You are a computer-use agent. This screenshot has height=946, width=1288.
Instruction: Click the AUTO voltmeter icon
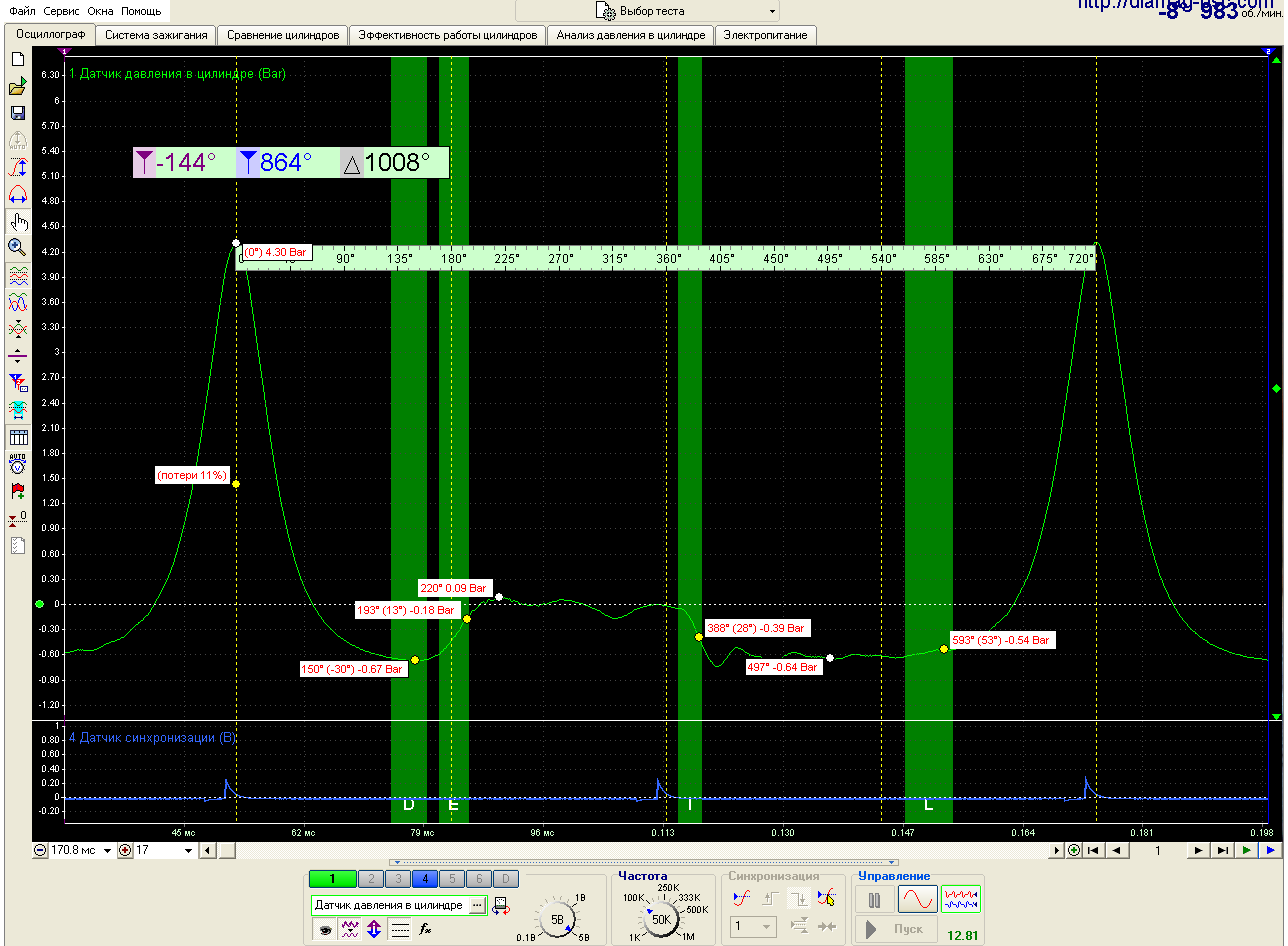click(x=17, y=464)
